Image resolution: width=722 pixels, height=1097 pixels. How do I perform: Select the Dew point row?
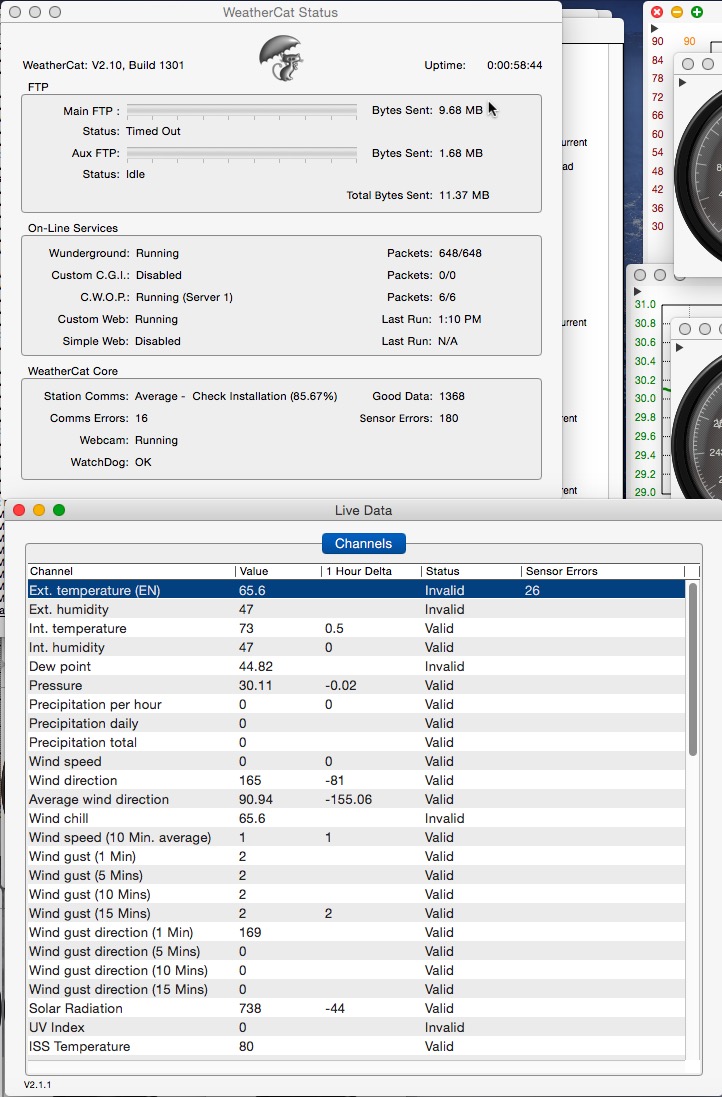[x=356, y=666]
